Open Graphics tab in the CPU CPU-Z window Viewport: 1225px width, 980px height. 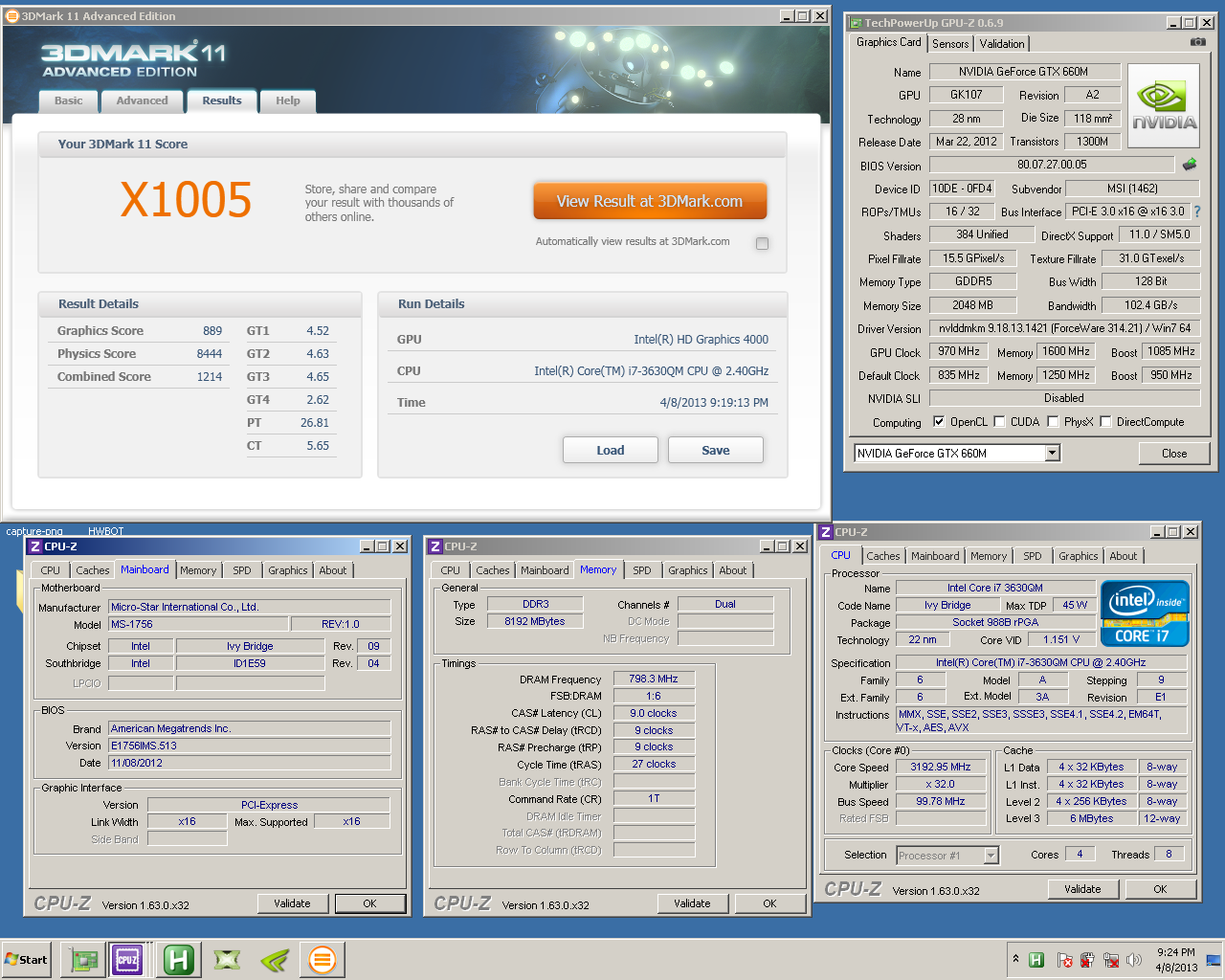coord(1079,556)
